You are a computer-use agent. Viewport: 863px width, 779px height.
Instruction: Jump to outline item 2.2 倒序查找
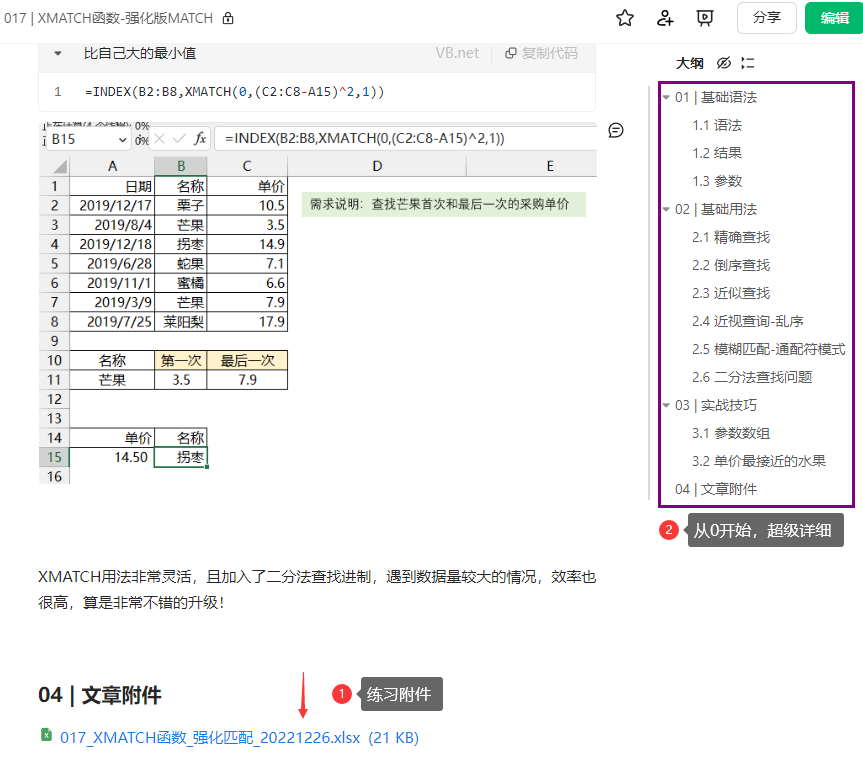pyautogui.click(x=730, y=265)
